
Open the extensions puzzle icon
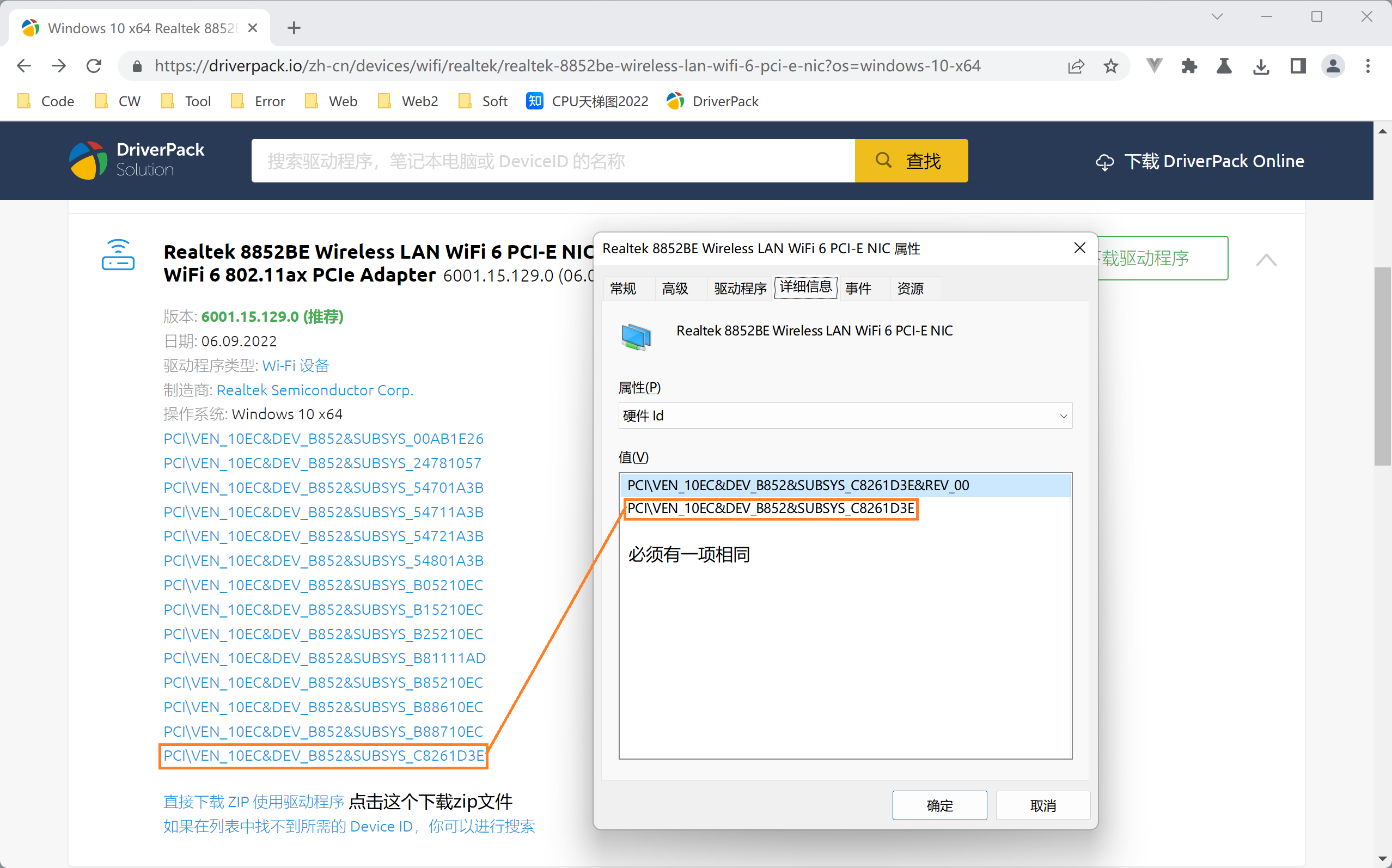1189,66
